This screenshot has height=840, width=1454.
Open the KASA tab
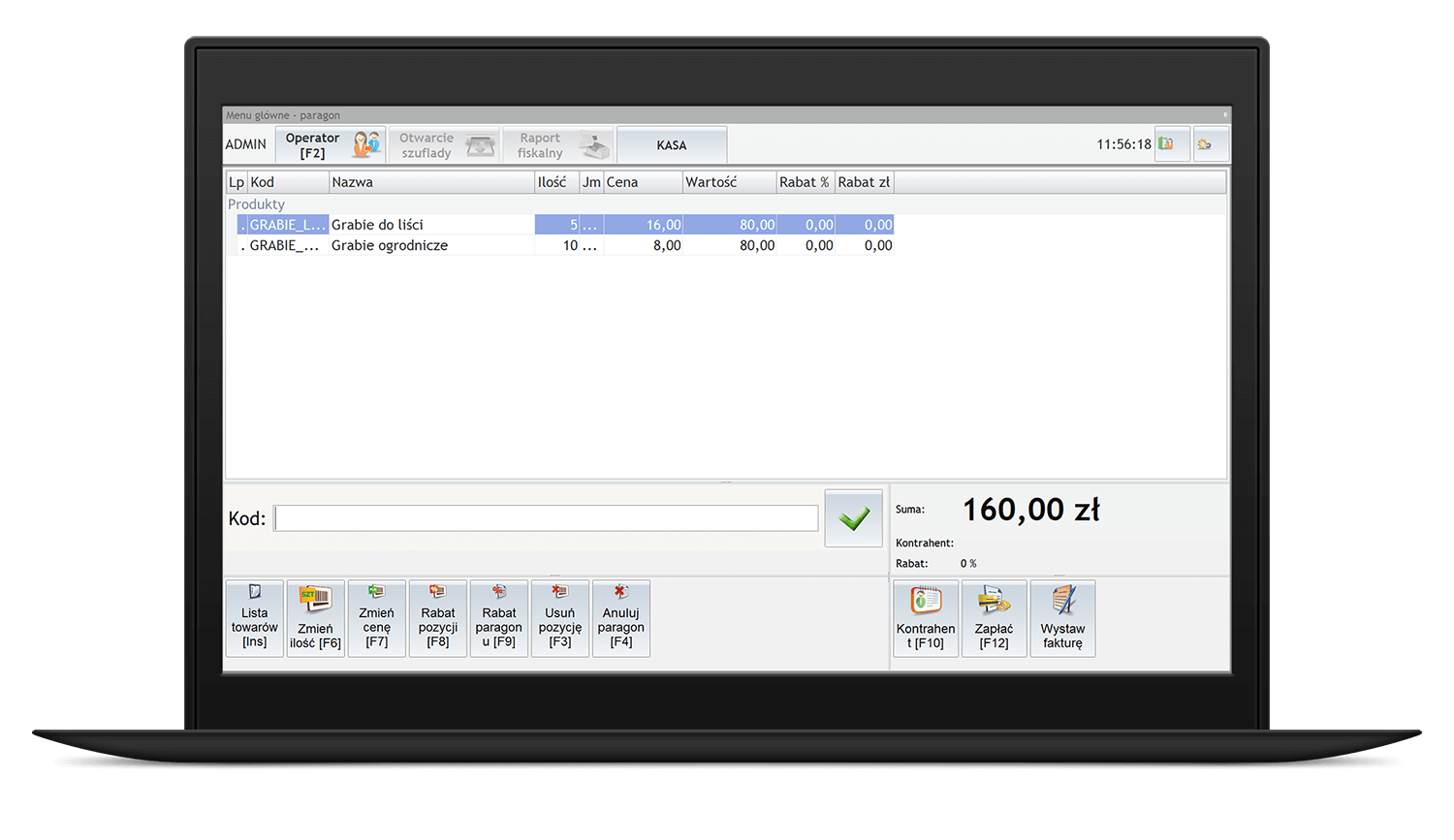point(672,145)
